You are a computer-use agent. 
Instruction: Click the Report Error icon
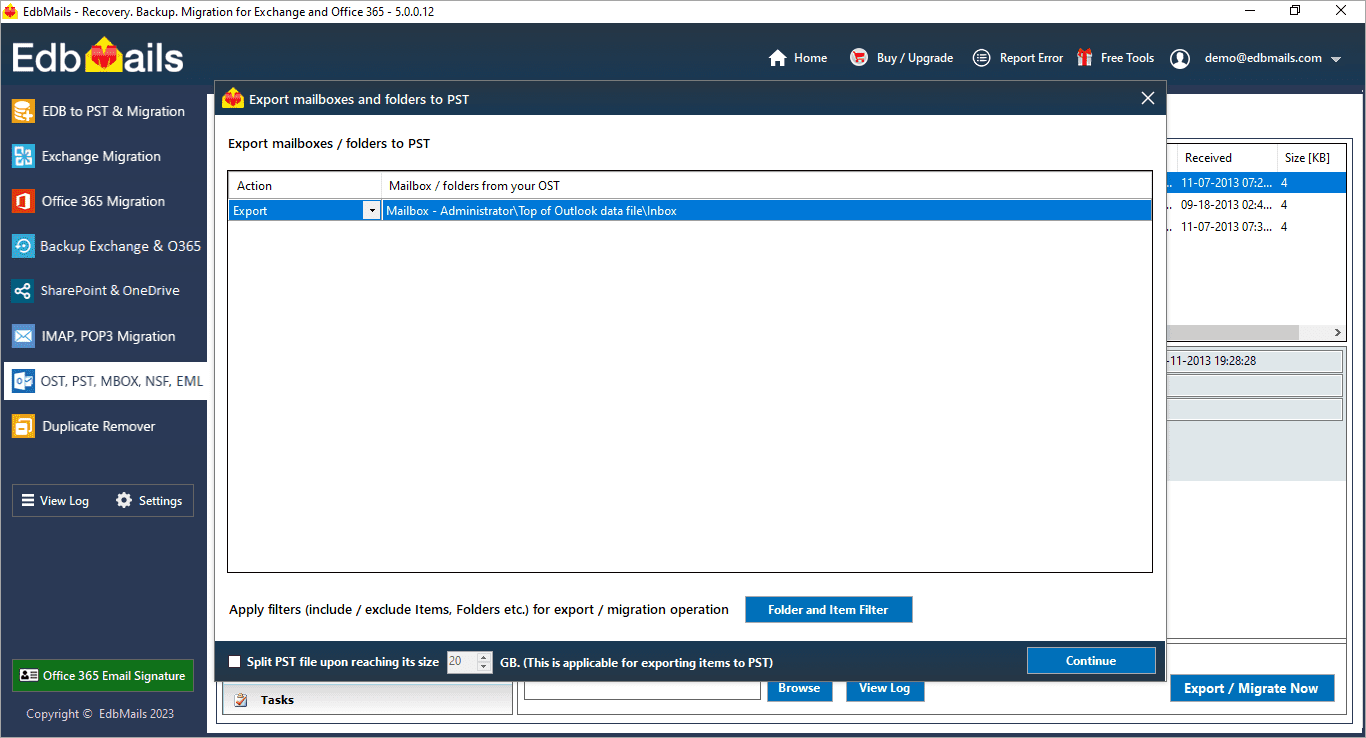click(982, 58)
